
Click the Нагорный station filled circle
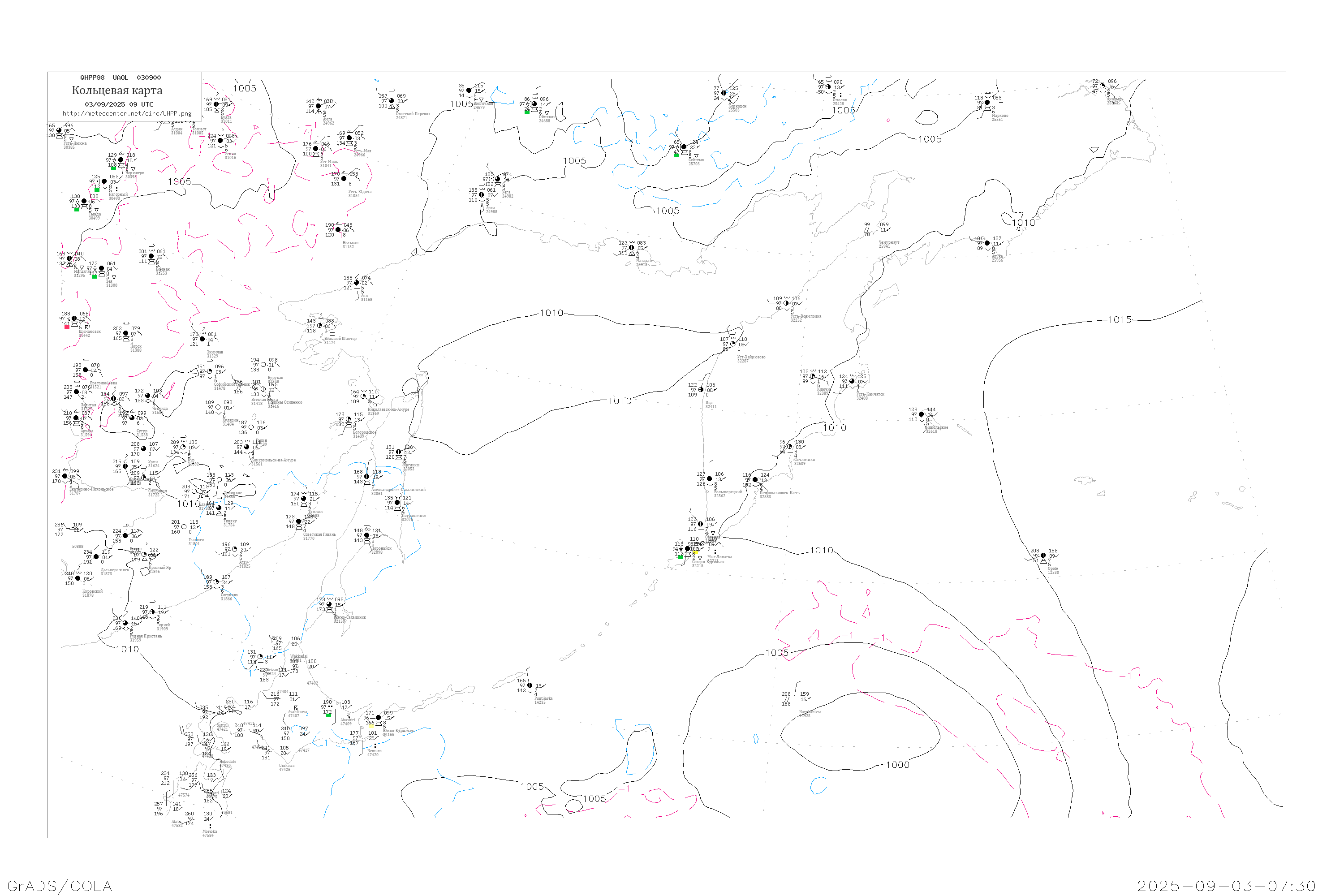coord(104,182)
